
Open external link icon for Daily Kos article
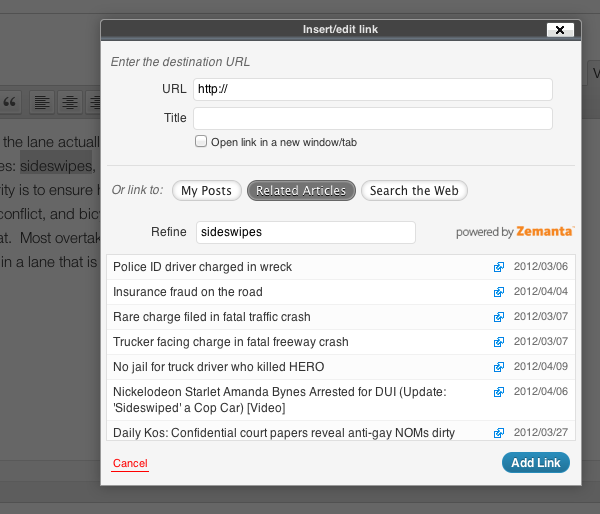pos(499,433)
